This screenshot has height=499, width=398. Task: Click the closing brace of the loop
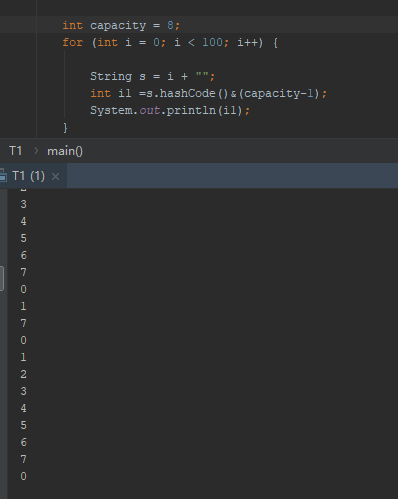65,128
